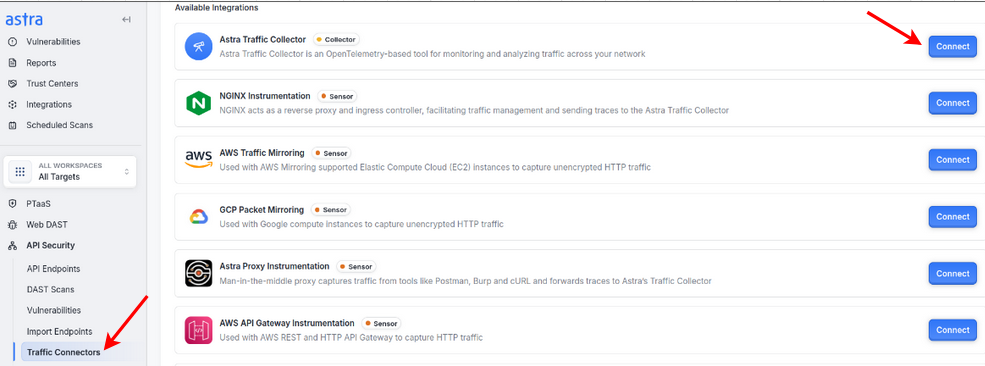Click the 'GCP Packet Mirroring' title
Image resolution: width=985 pixels, height=366 pixels.
coord(262,210)
